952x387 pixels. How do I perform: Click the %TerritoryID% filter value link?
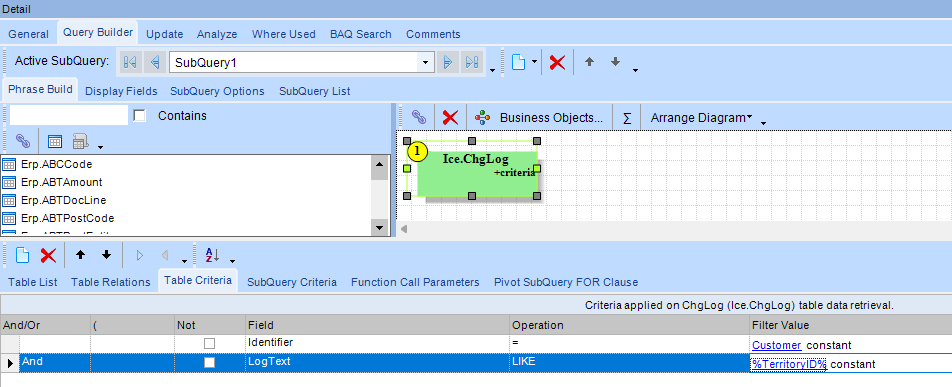click(x=789, y=364)
